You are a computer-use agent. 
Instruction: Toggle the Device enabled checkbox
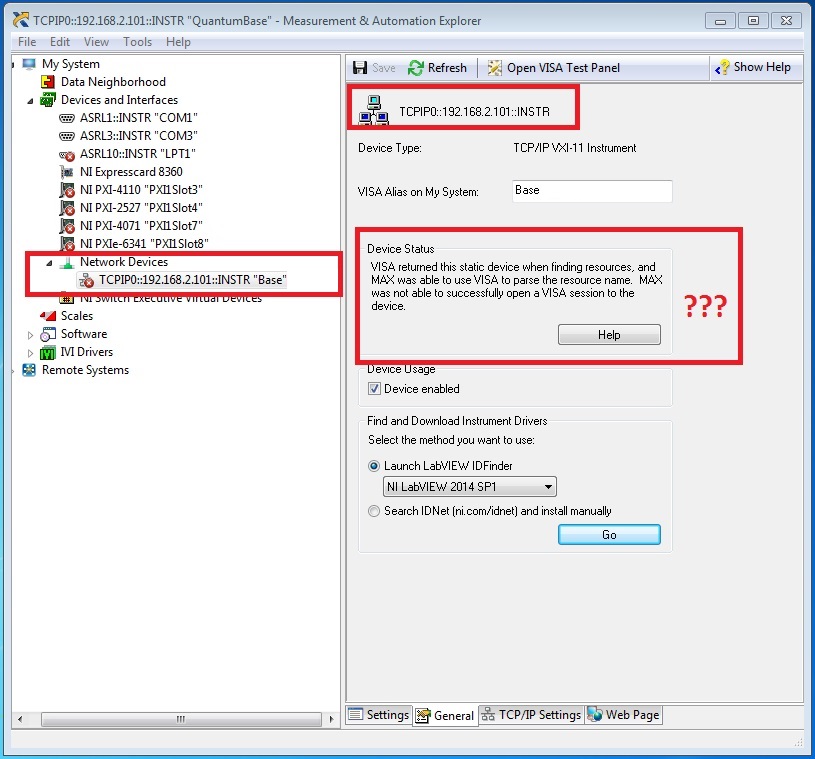coord(374,389)
